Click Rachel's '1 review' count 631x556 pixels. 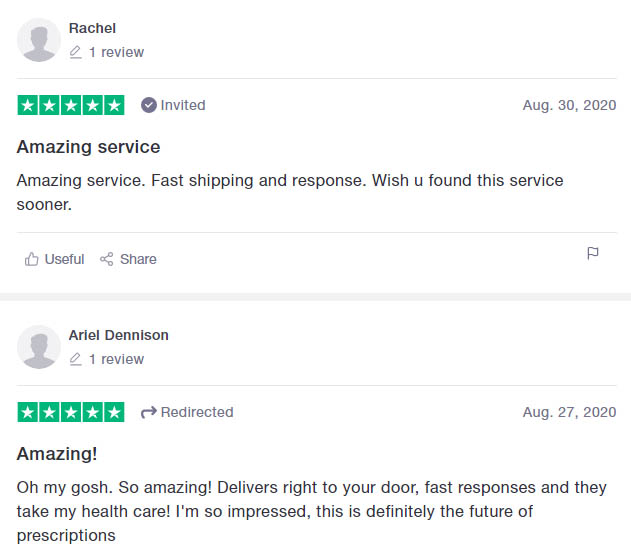[116, 52]
